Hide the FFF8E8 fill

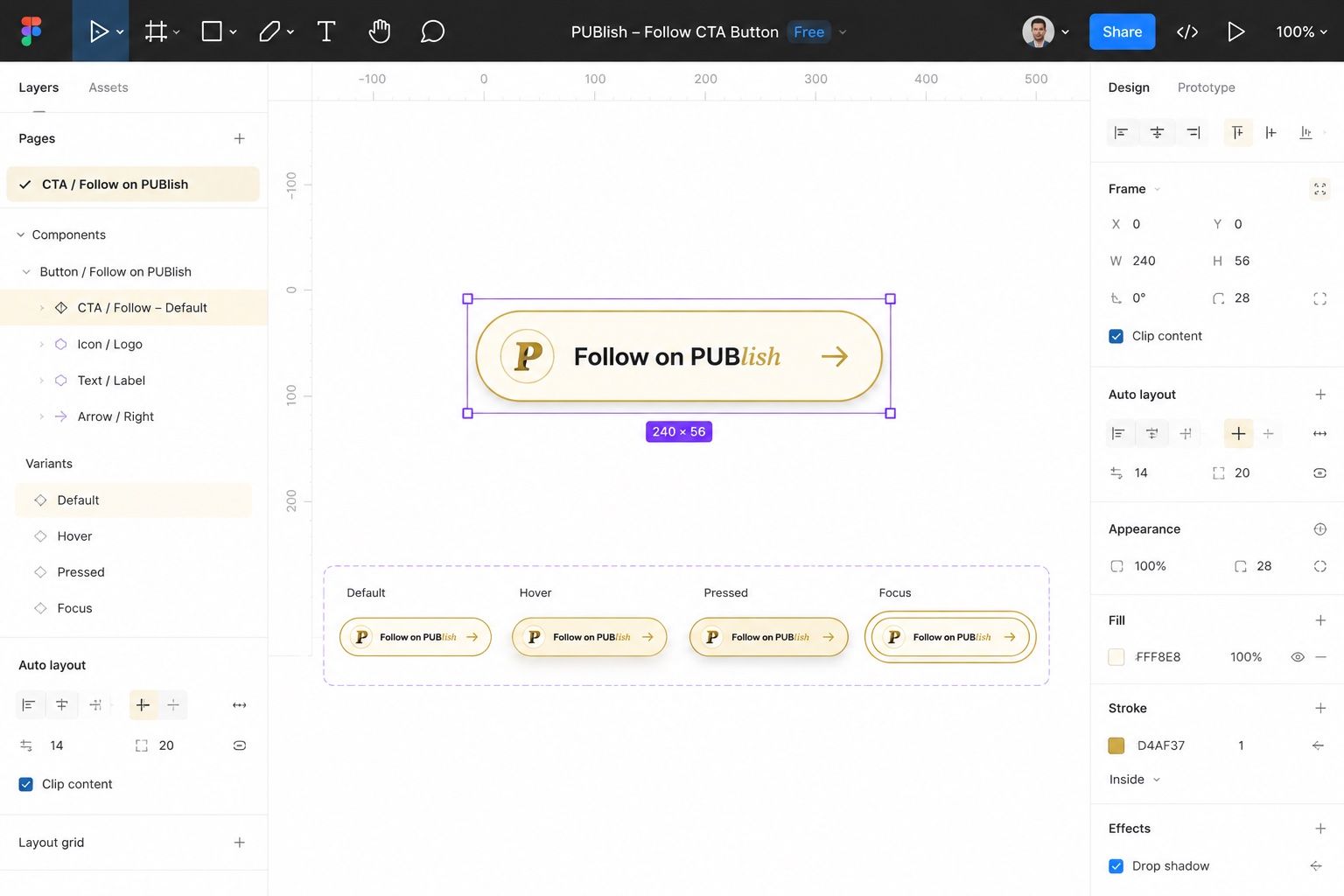[1298, 657]
